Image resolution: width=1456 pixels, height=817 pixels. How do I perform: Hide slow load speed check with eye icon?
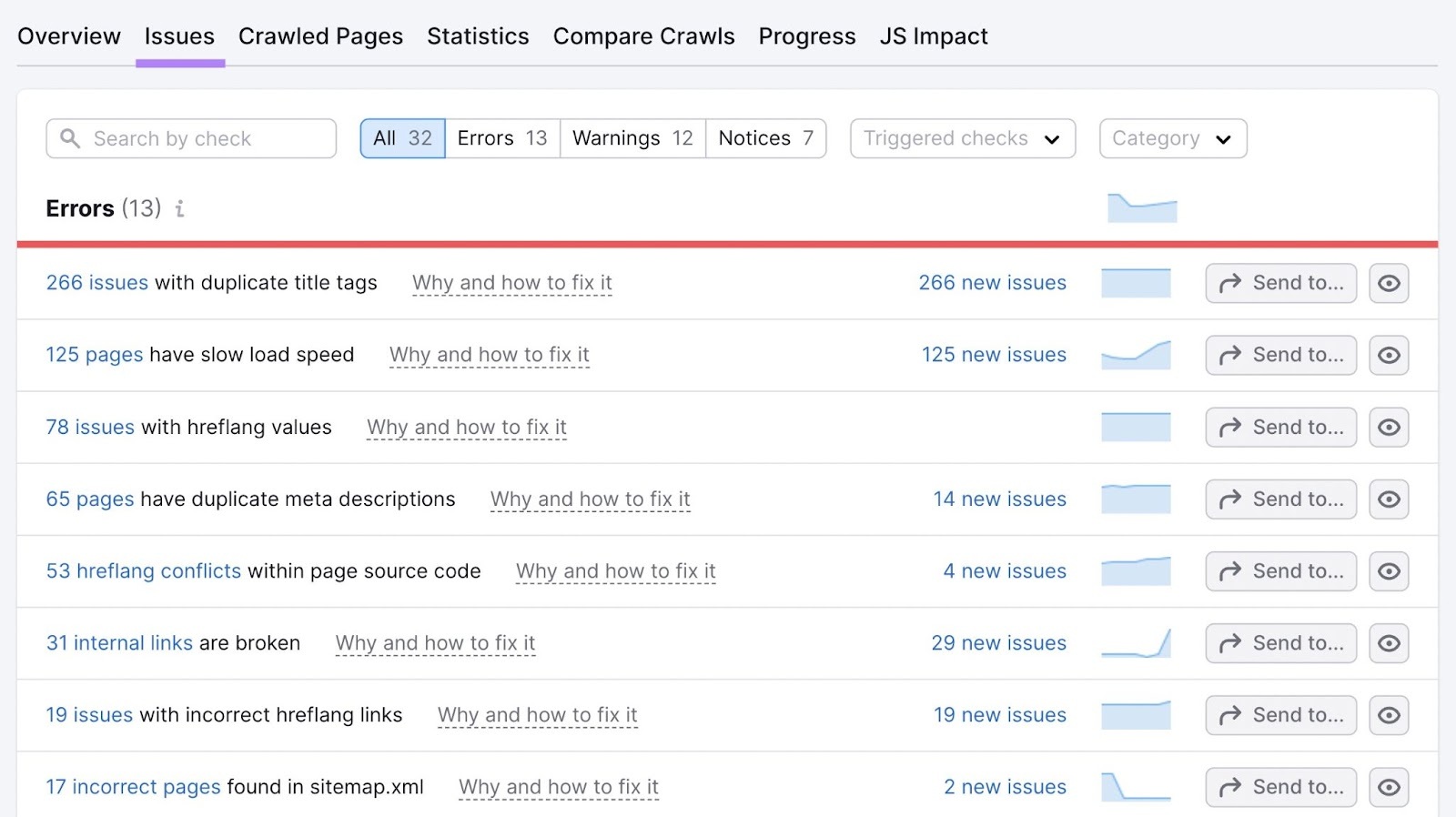point(1389,355)
